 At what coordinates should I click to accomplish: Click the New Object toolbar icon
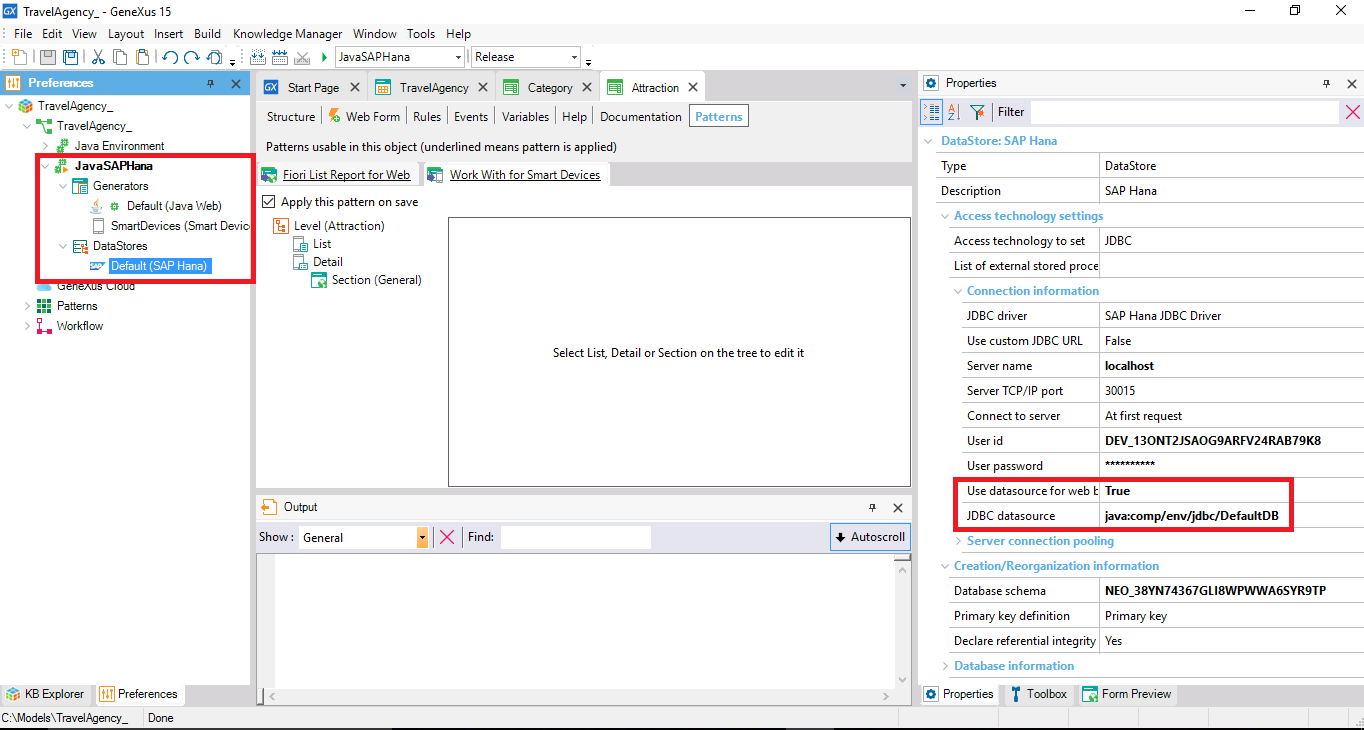(20, 58)
